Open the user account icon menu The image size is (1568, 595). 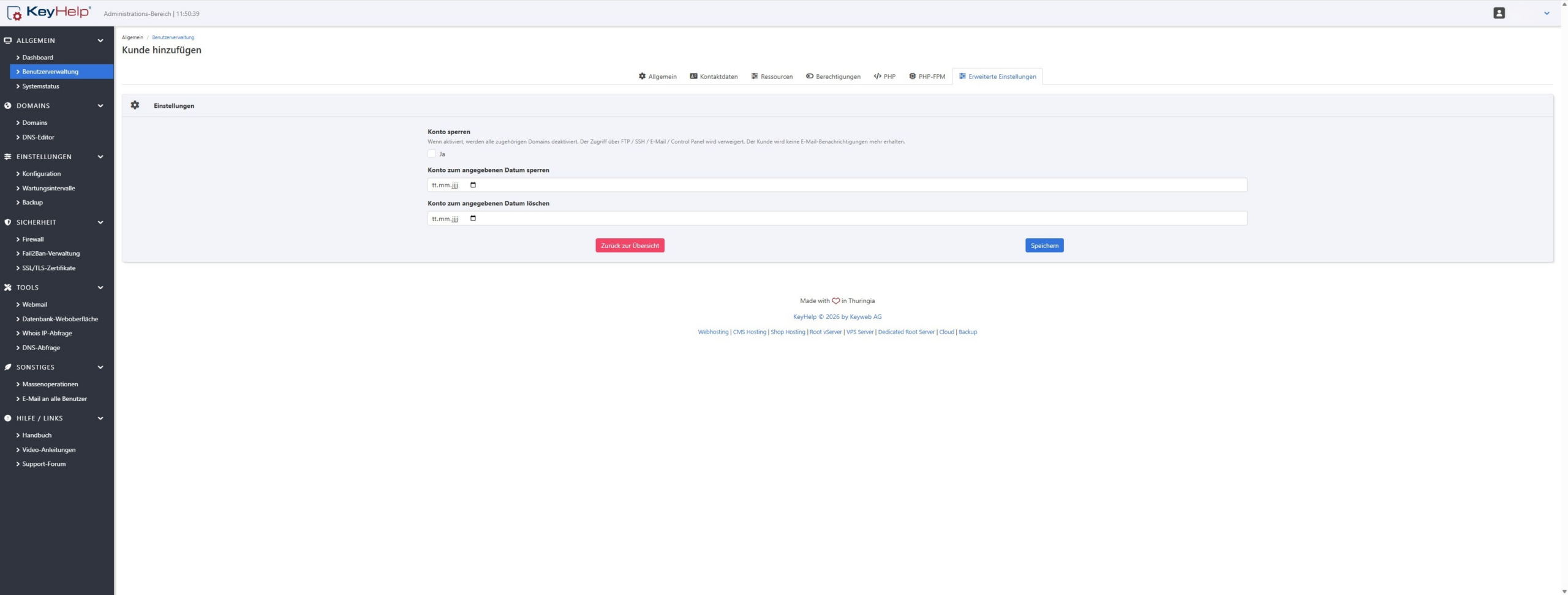point(1499,13)
